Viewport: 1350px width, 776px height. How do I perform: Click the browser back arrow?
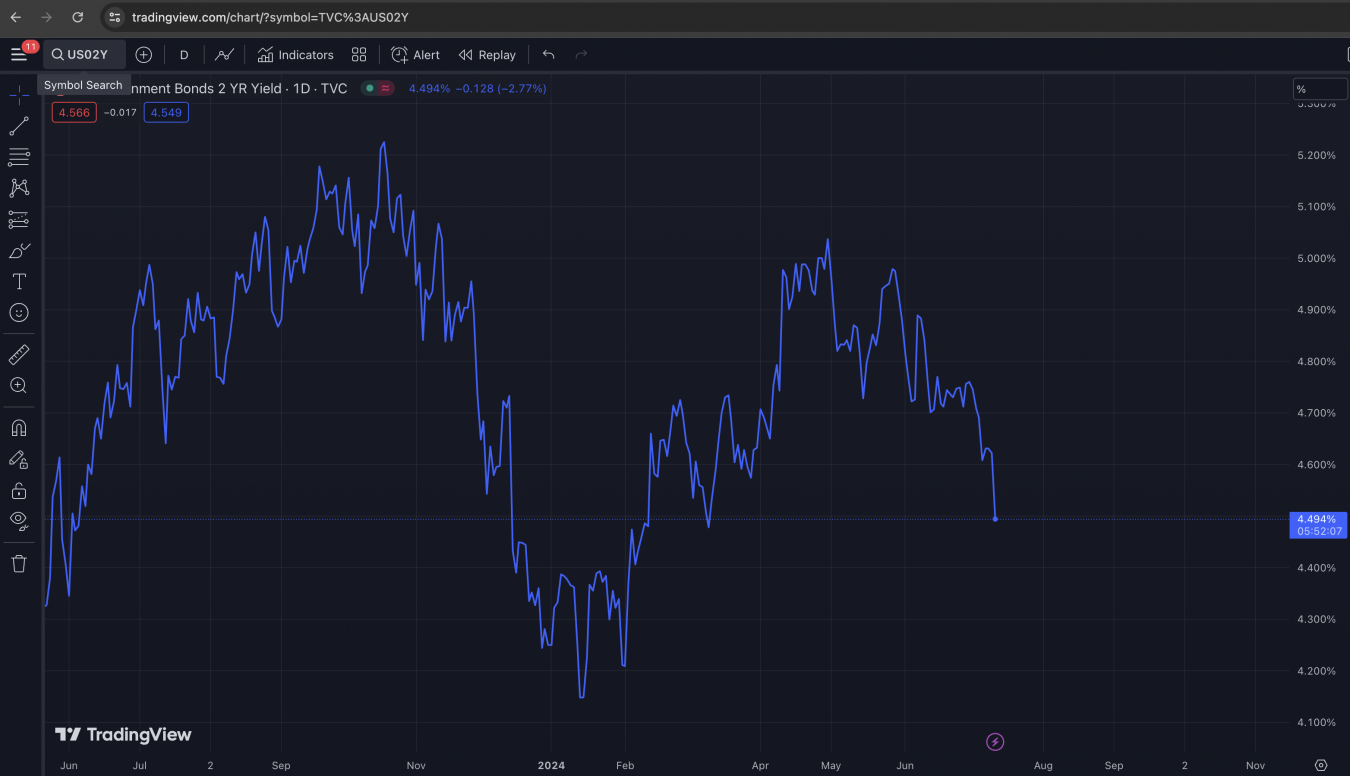(15, 17)
